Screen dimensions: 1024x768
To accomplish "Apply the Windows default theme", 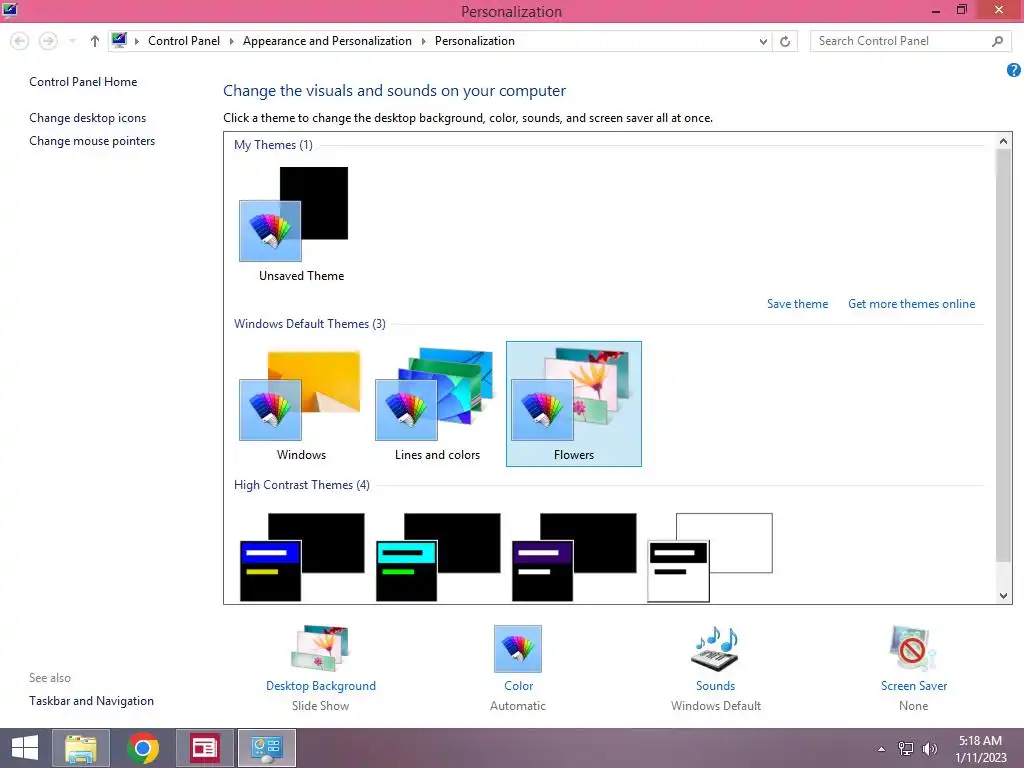I will point(300,396).
